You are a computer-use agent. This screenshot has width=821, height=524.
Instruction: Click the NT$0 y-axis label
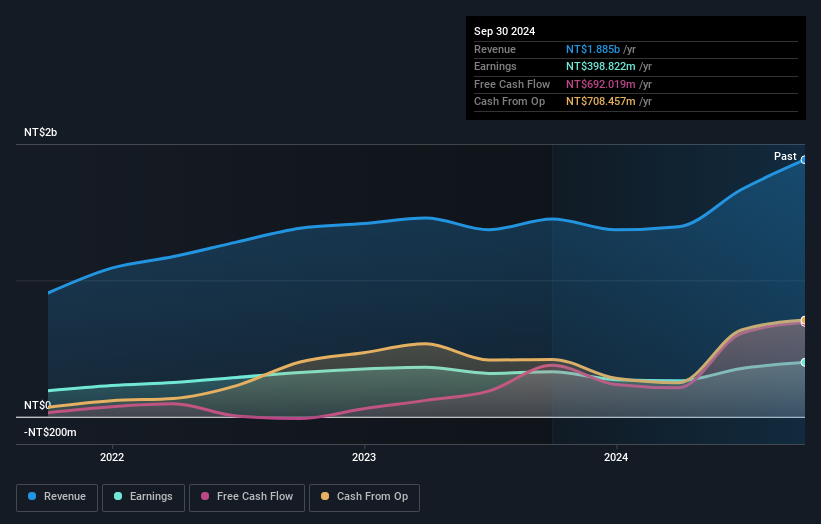38,405
